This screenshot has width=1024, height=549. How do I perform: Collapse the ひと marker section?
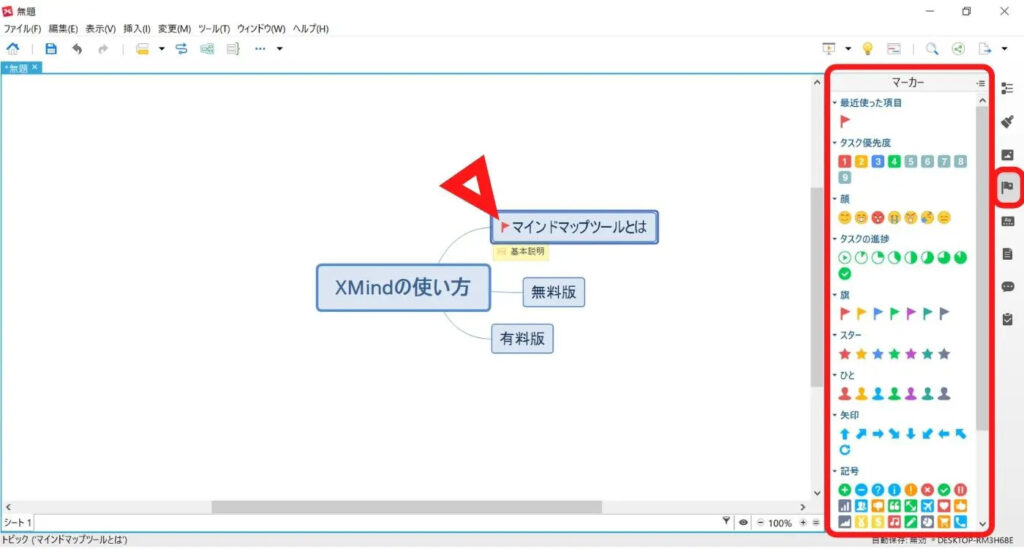tap(835, 375)
